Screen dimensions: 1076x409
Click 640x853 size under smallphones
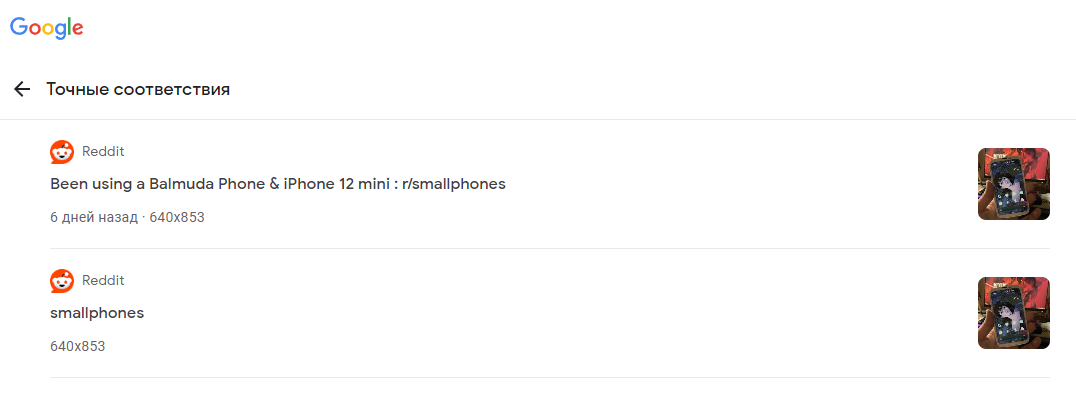pos(78,347)
